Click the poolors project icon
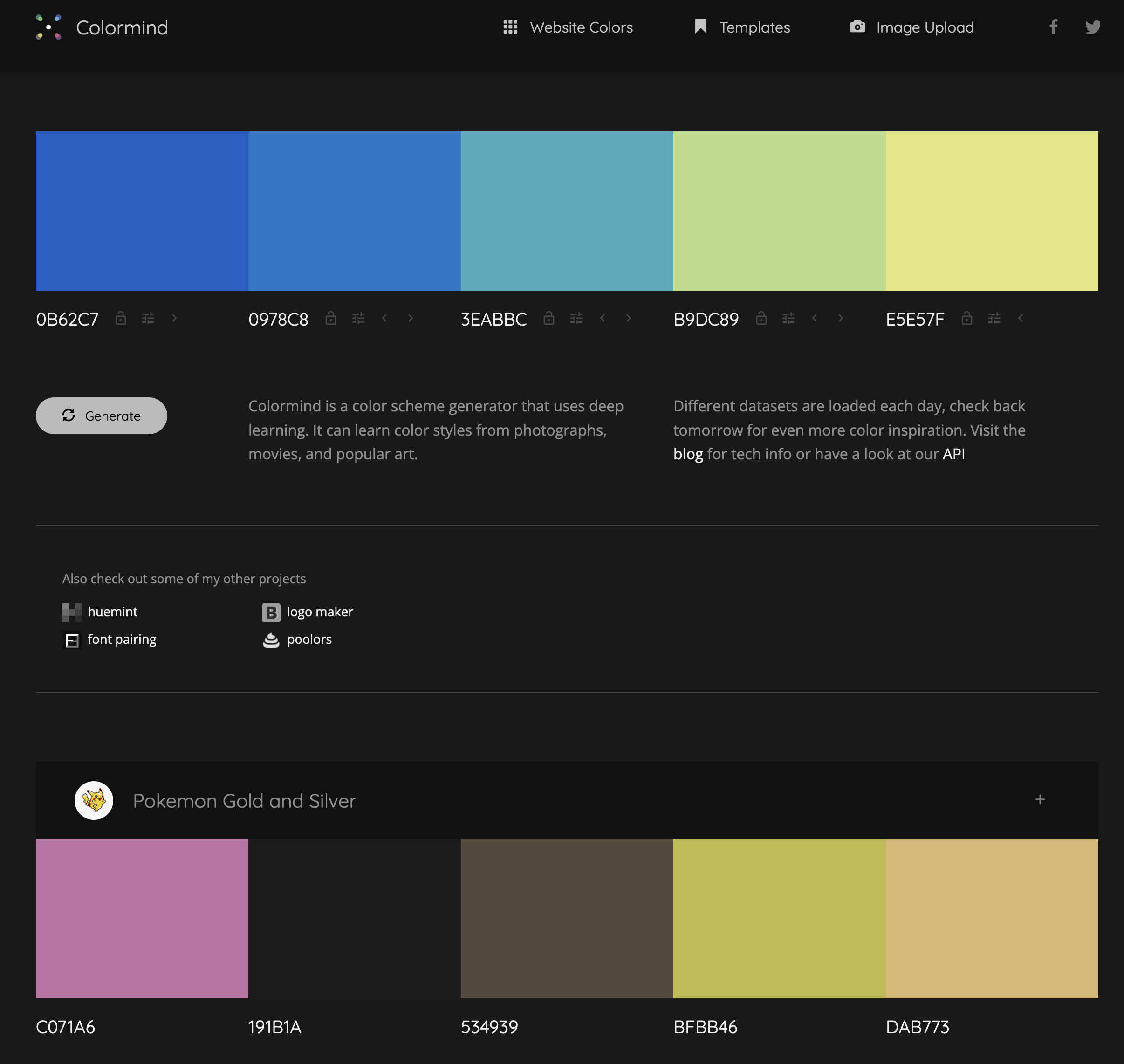This screenshot has width=1124, height=1064. click(271, 641)
